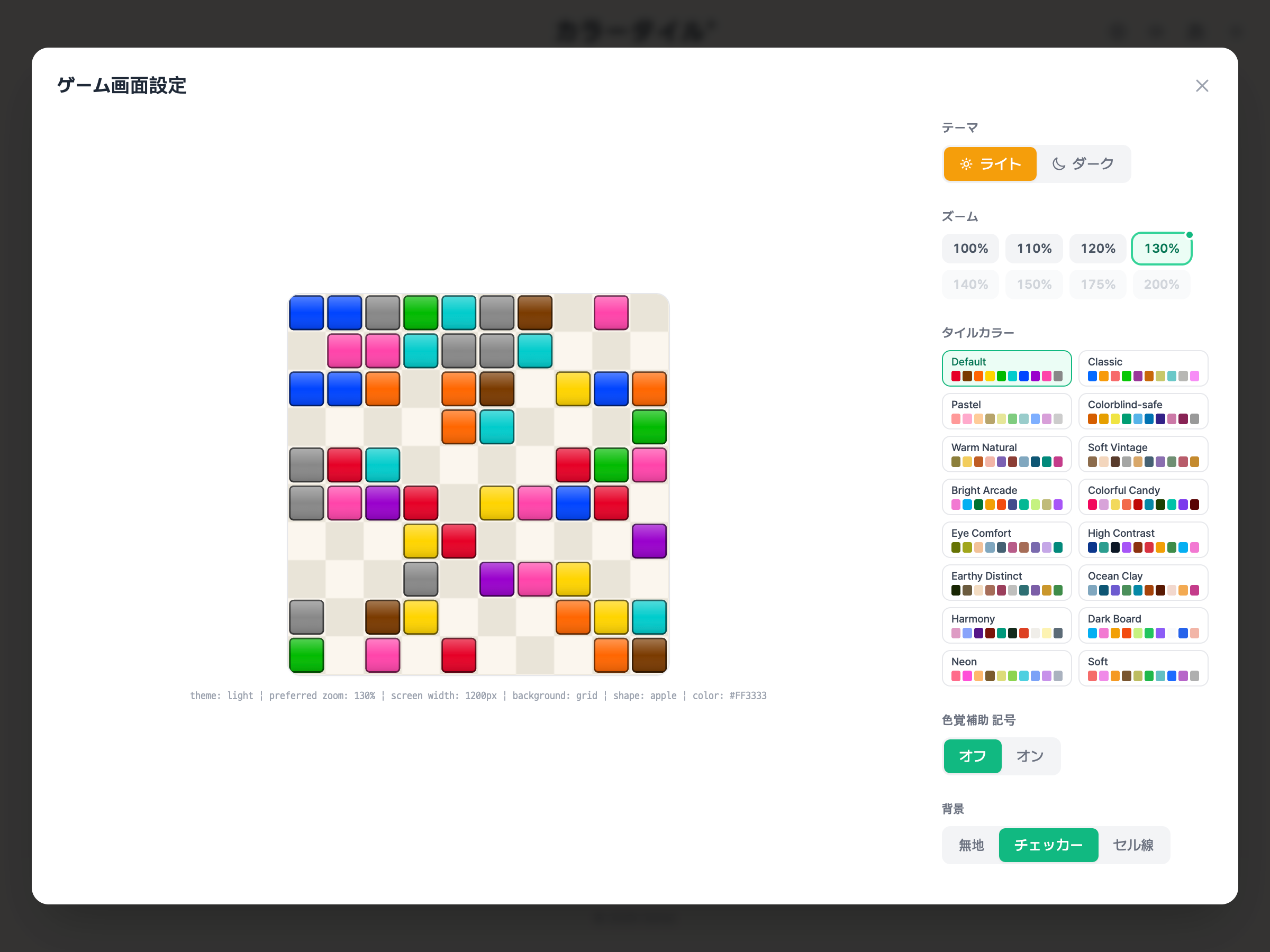Choose the Pastel tile palette
This screenshot has width=1270, height=952.
[x=1006, y=411]
